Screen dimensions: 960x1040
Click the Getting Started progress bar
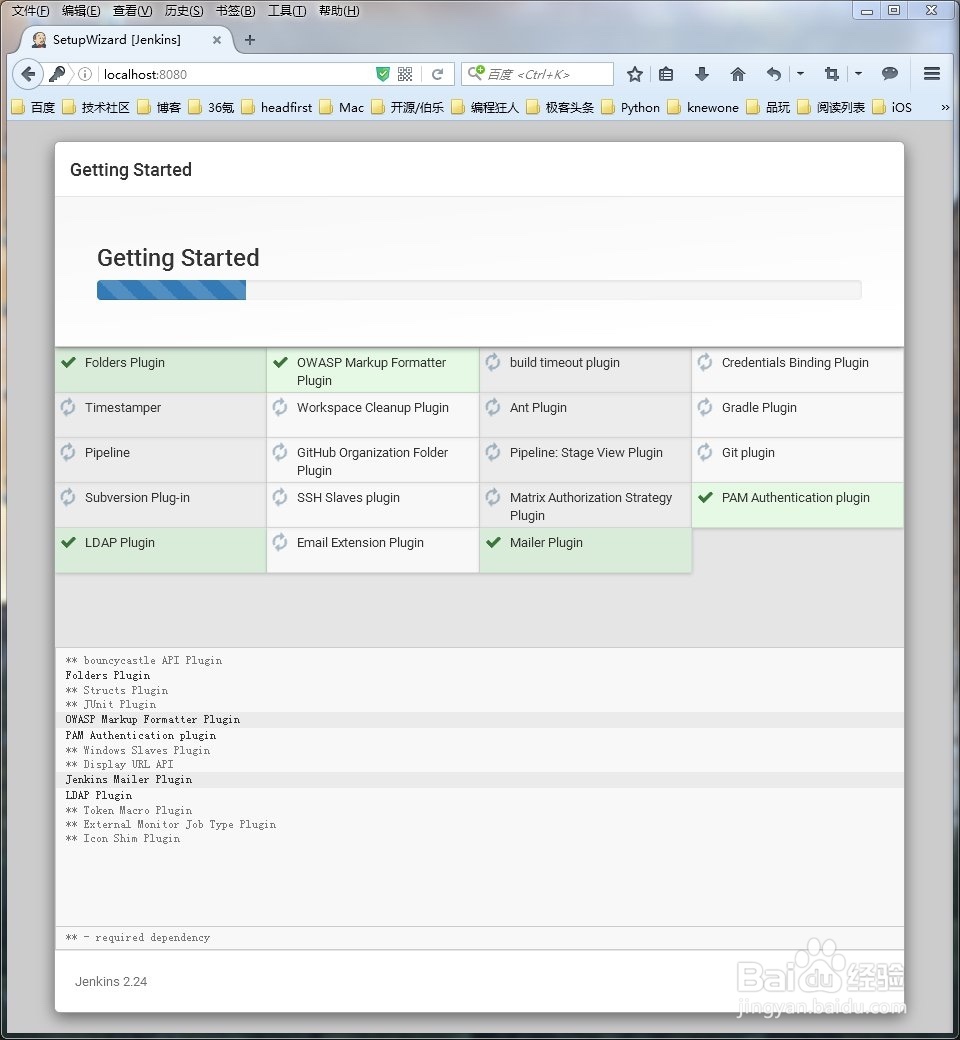tap(479, 290)
